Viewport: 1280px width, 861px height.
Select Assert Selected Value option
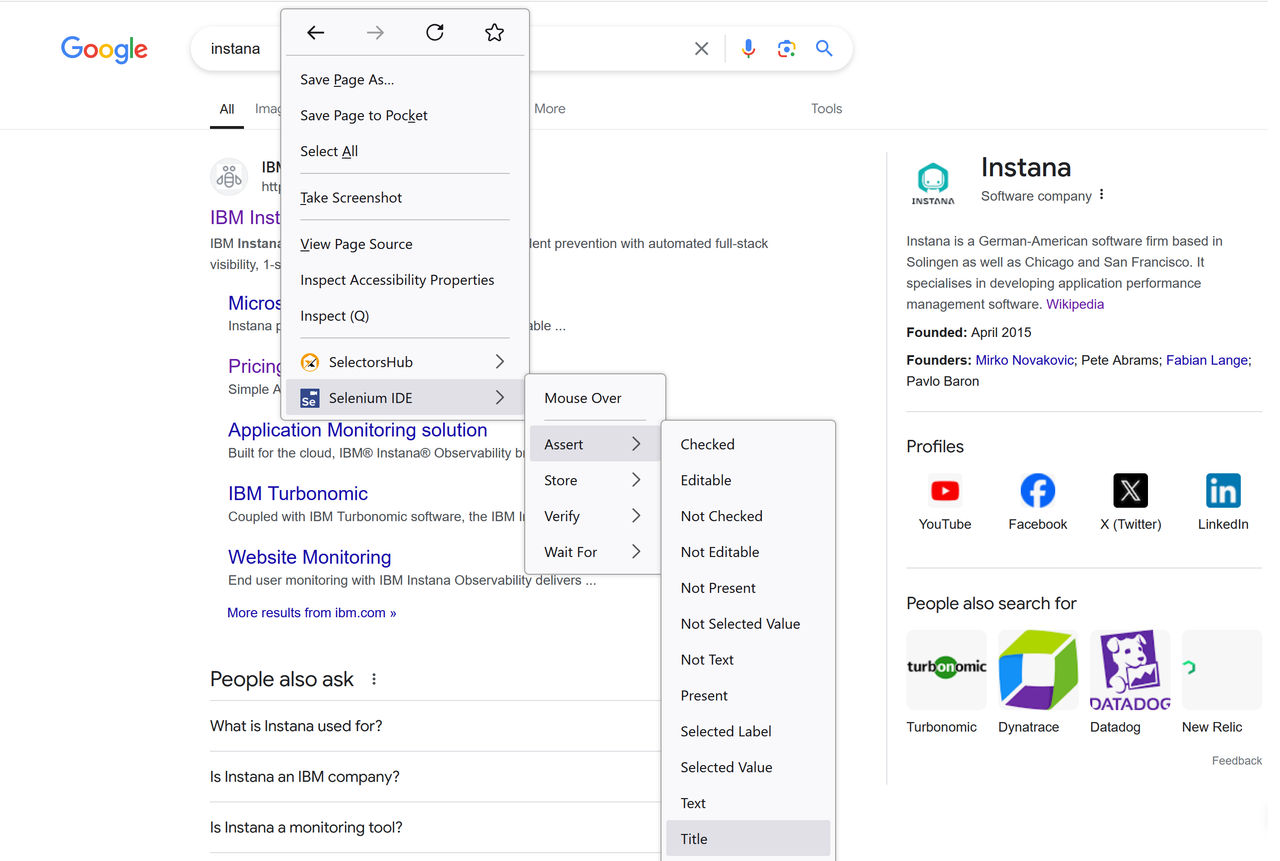(748, 768)
